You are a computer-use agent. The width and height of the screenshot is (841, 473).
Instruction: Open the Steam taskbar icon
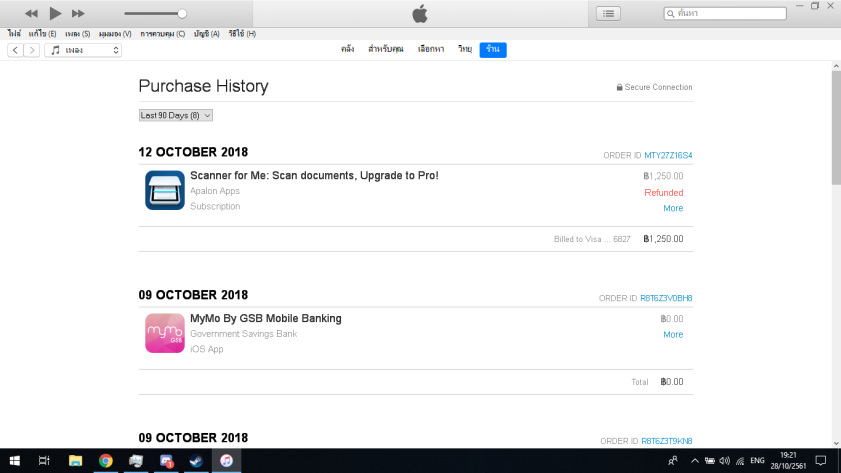pos(196,461)
